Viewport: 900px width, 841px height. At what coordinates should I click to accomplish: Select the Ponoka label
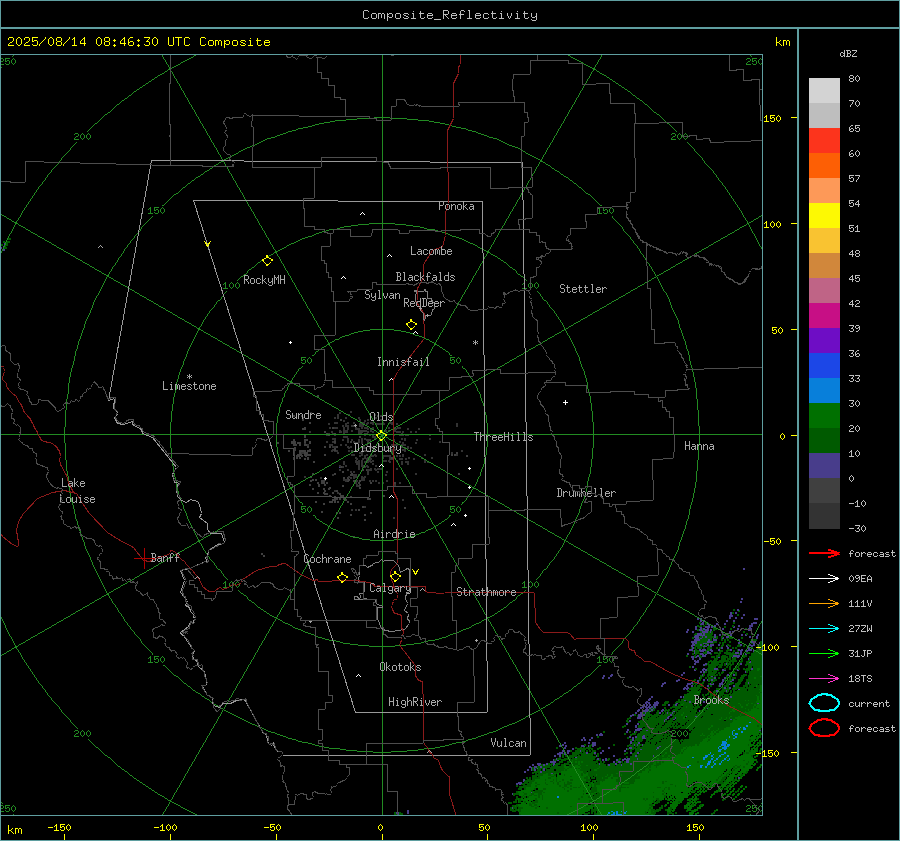456,206
